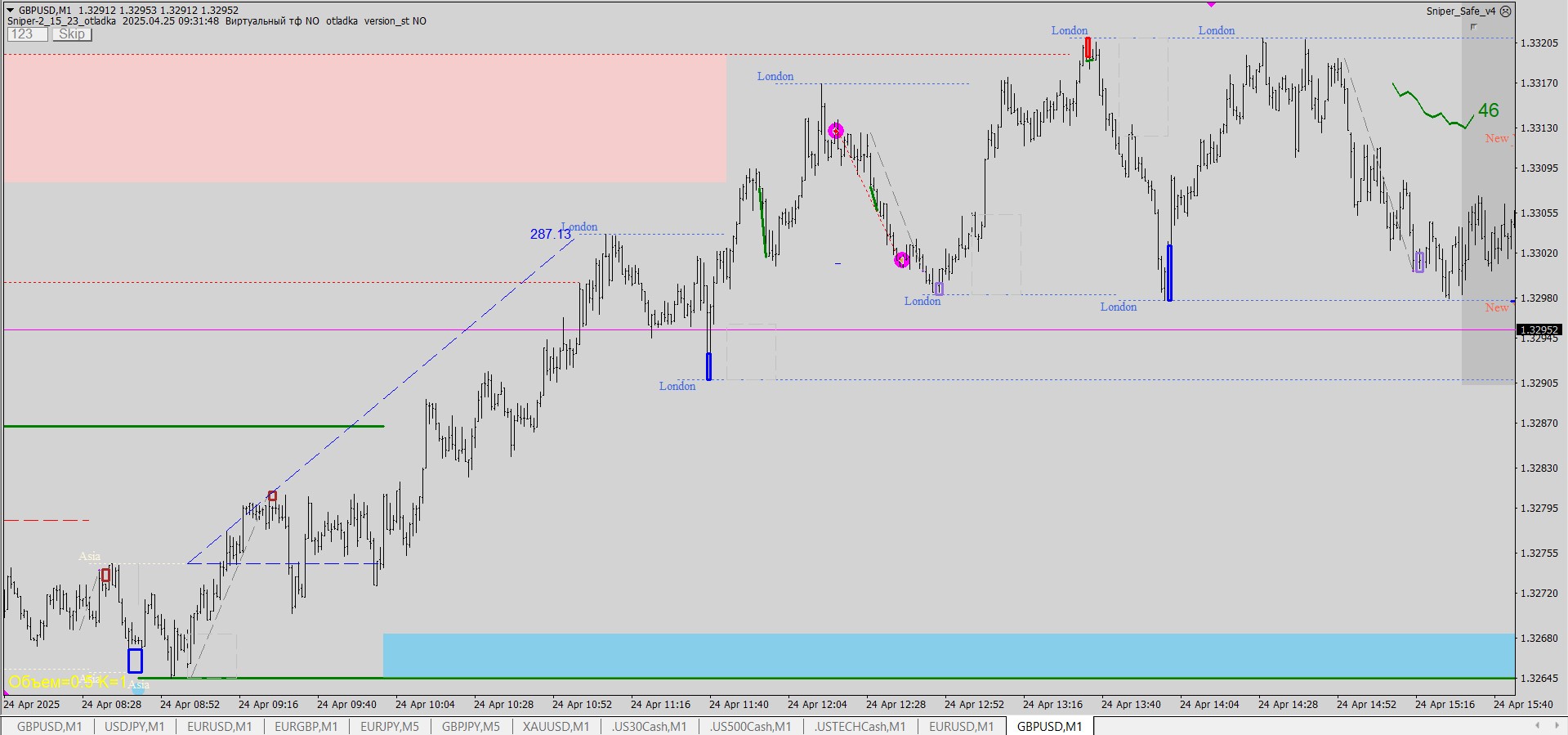
Task: Click the magenta chart shift triangle at top
Action: [1211, 5]
